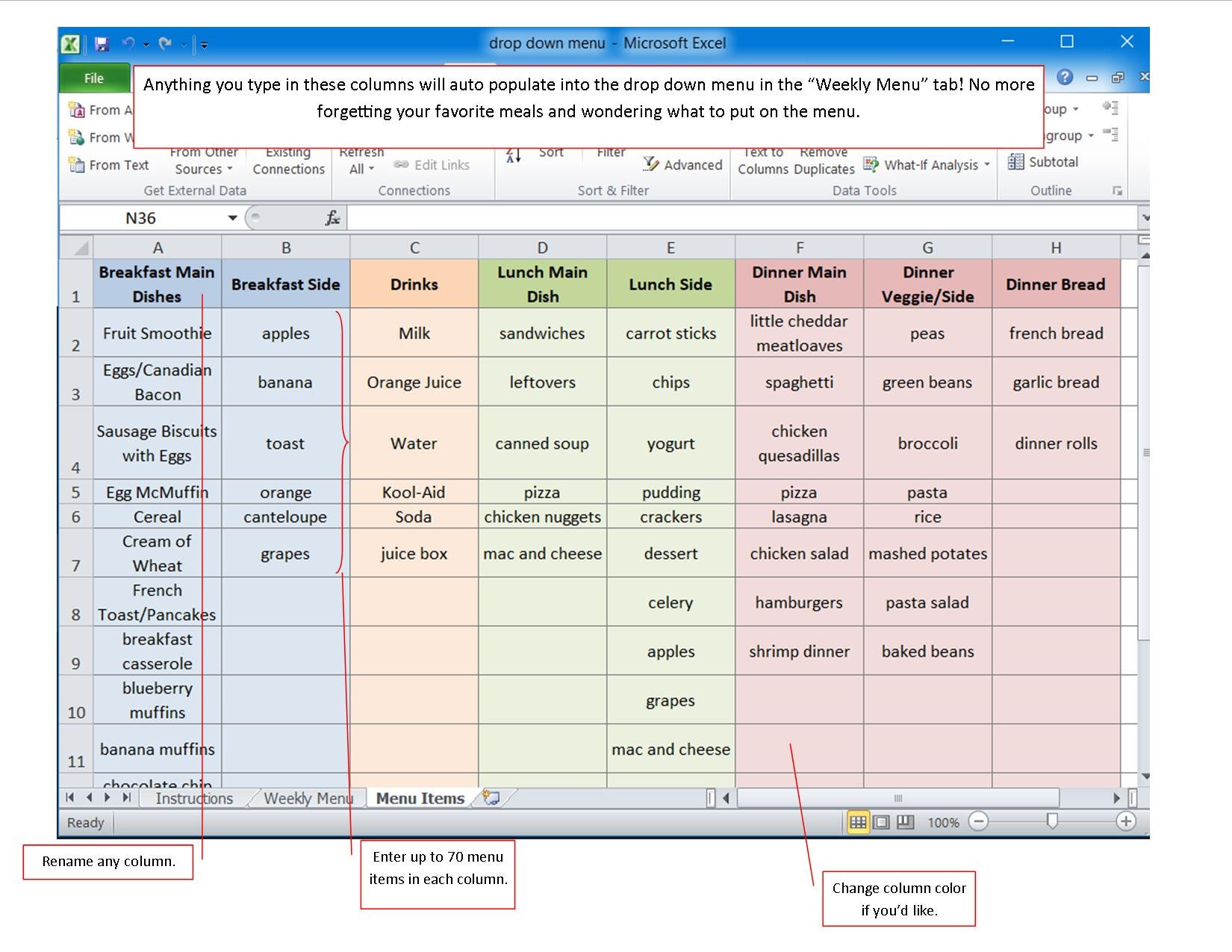Image resolution: width=1232 pixels, height=952 pixels.
Task: Click the From Access import icon
Action: click(78, 110)
